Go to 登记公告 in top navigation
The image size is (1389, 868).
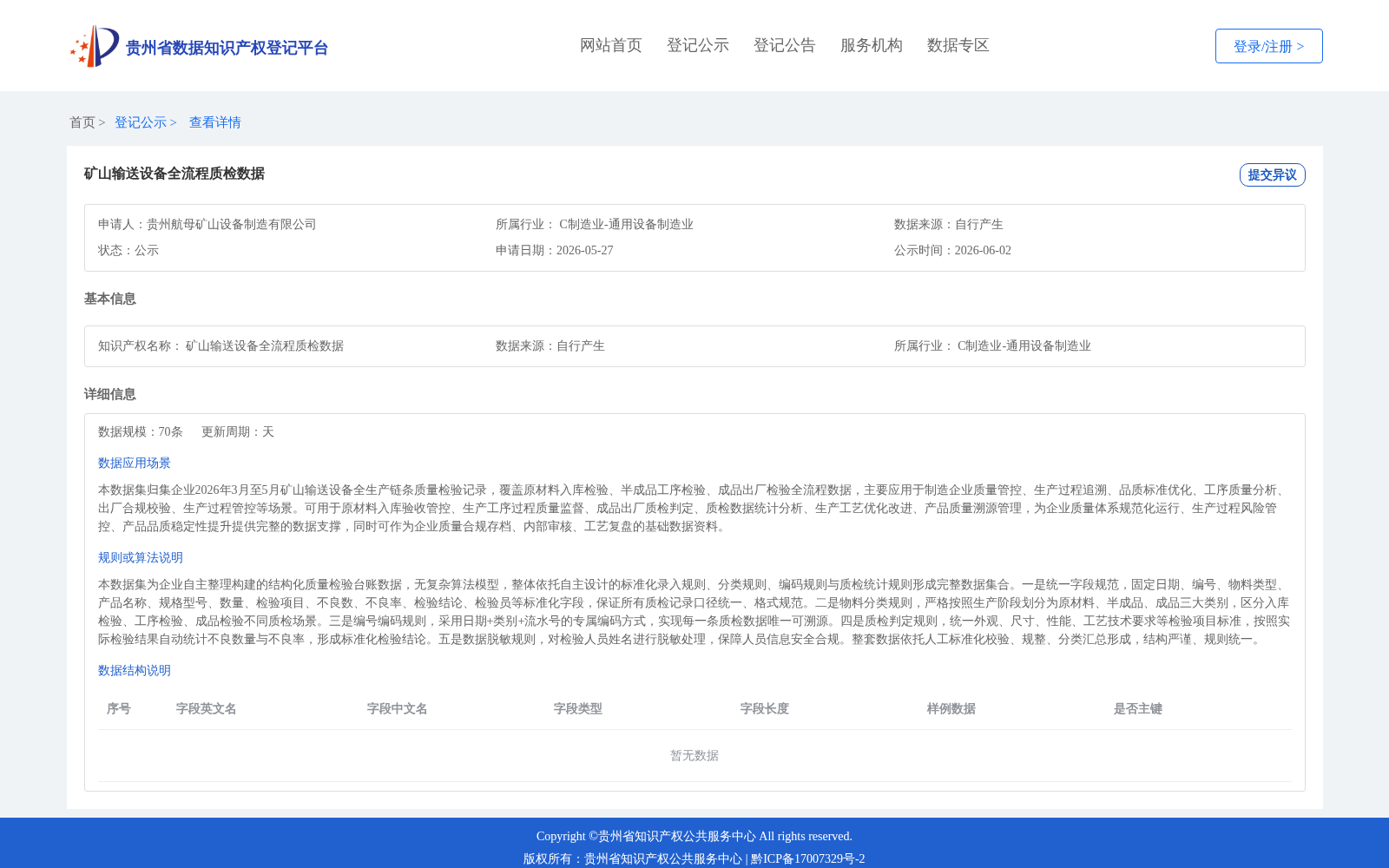point(785,45)
